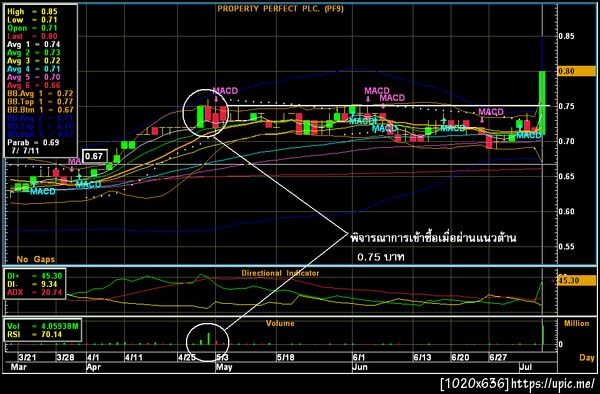Select the Open = 0.71 legend row

[x=32, y=28]
